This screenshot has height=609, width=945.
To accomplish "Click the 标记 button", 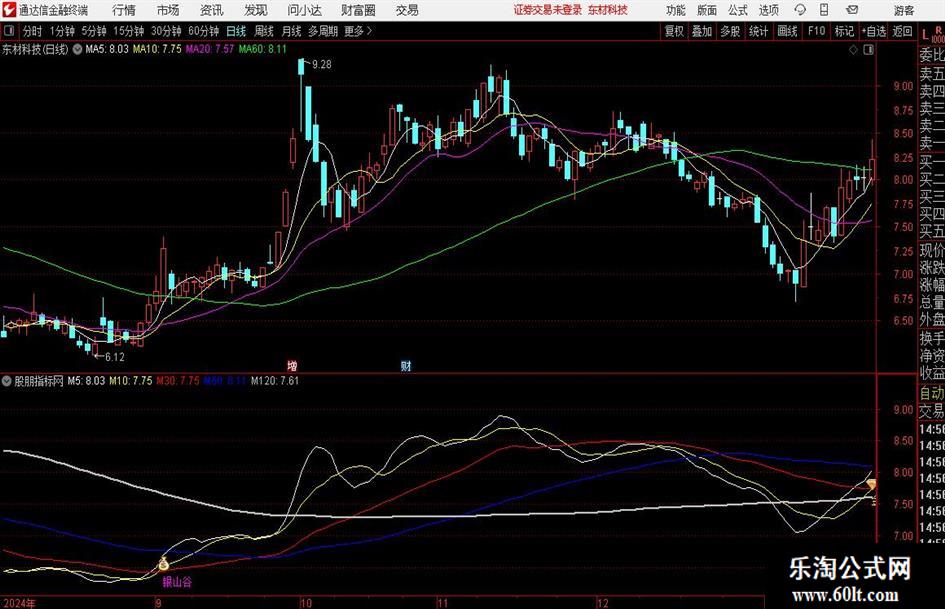I will pos(844,31).
